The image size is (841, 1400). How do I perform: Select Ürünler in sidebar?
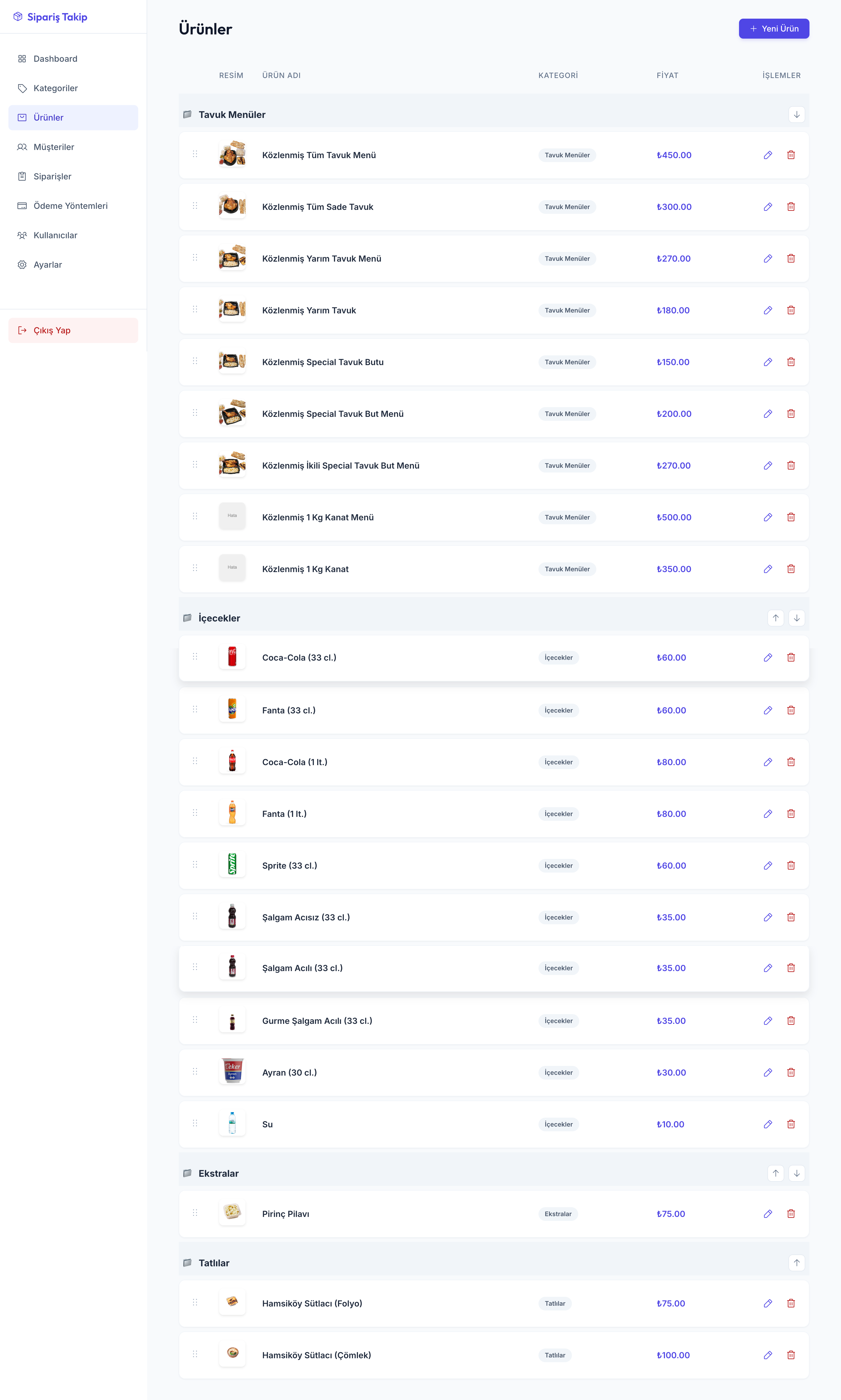[x=73, y=118]
